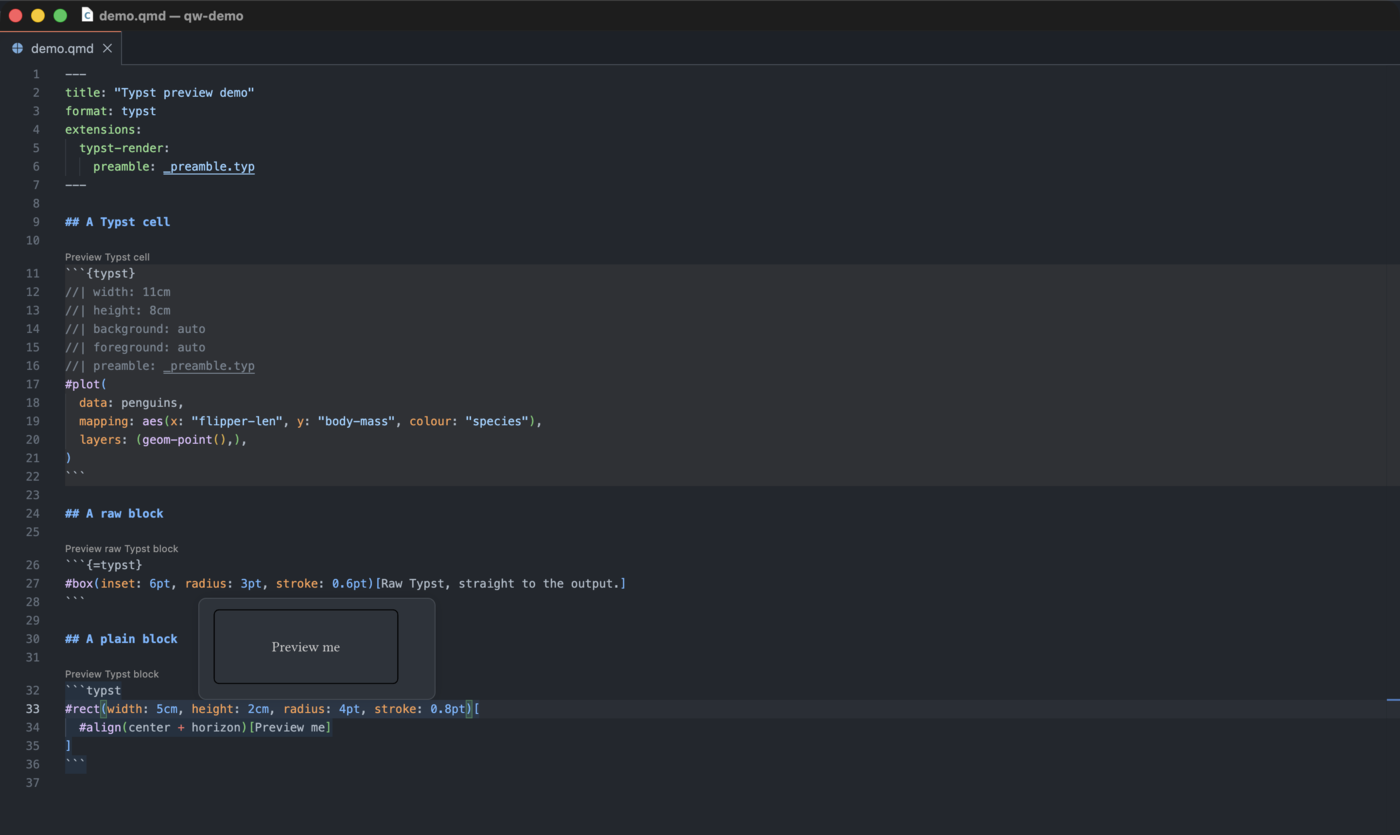Screen dimensions: 1400x835
Task: Click 'typst-render:' on line 5
Action: 124,148
